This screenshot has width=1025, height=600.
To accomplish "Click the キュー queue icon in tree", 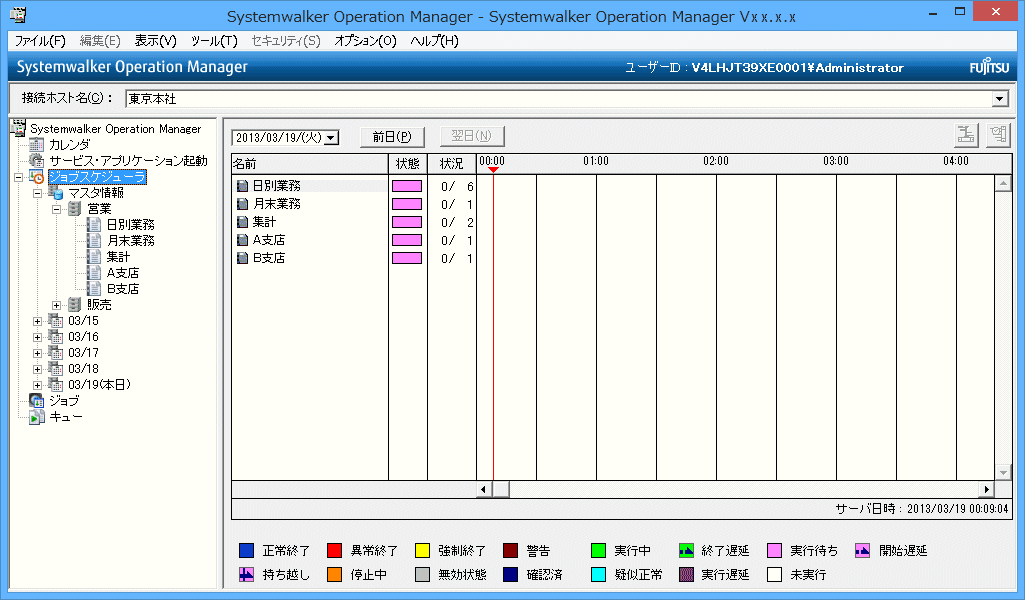I will point(37,417).
